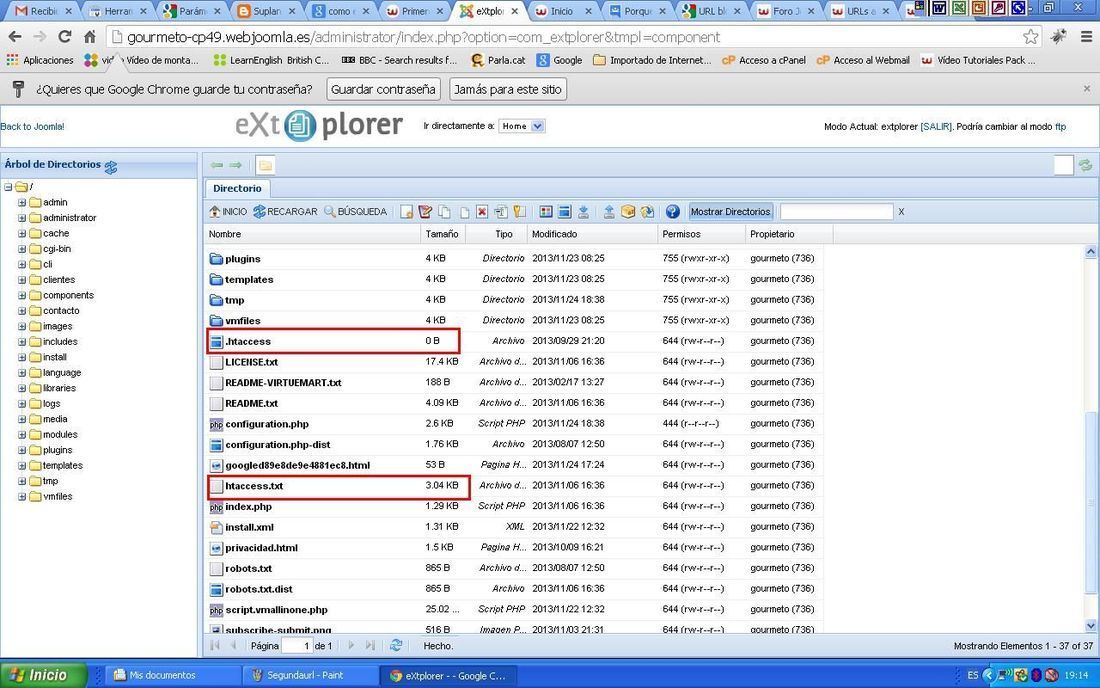
Task: Bookmark this page with the star icon
Action: (x=1031, y=37)
